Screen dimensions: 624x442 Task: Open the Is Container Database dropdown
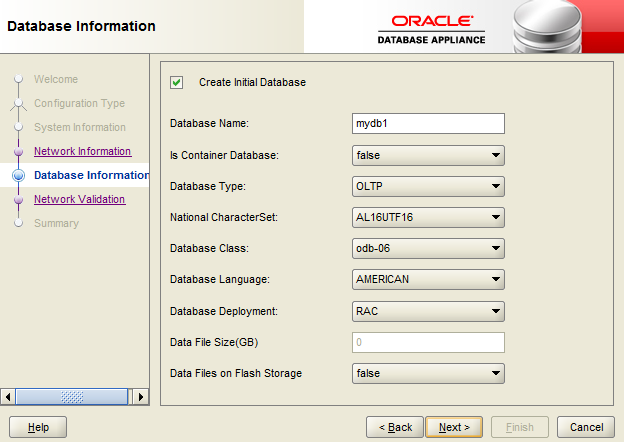click(428, 155)
